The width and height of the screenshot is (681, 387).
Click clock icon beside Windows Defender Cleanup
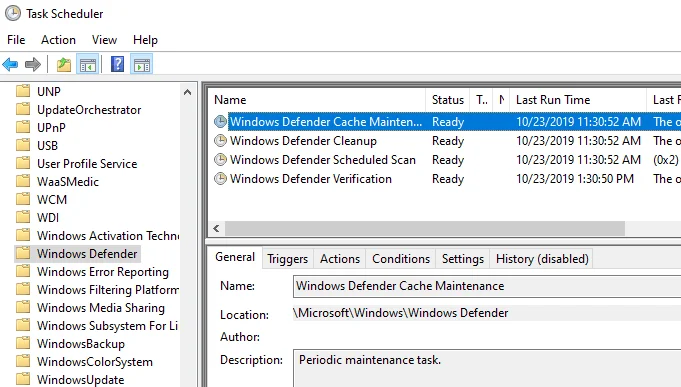(x=221, y=141)
